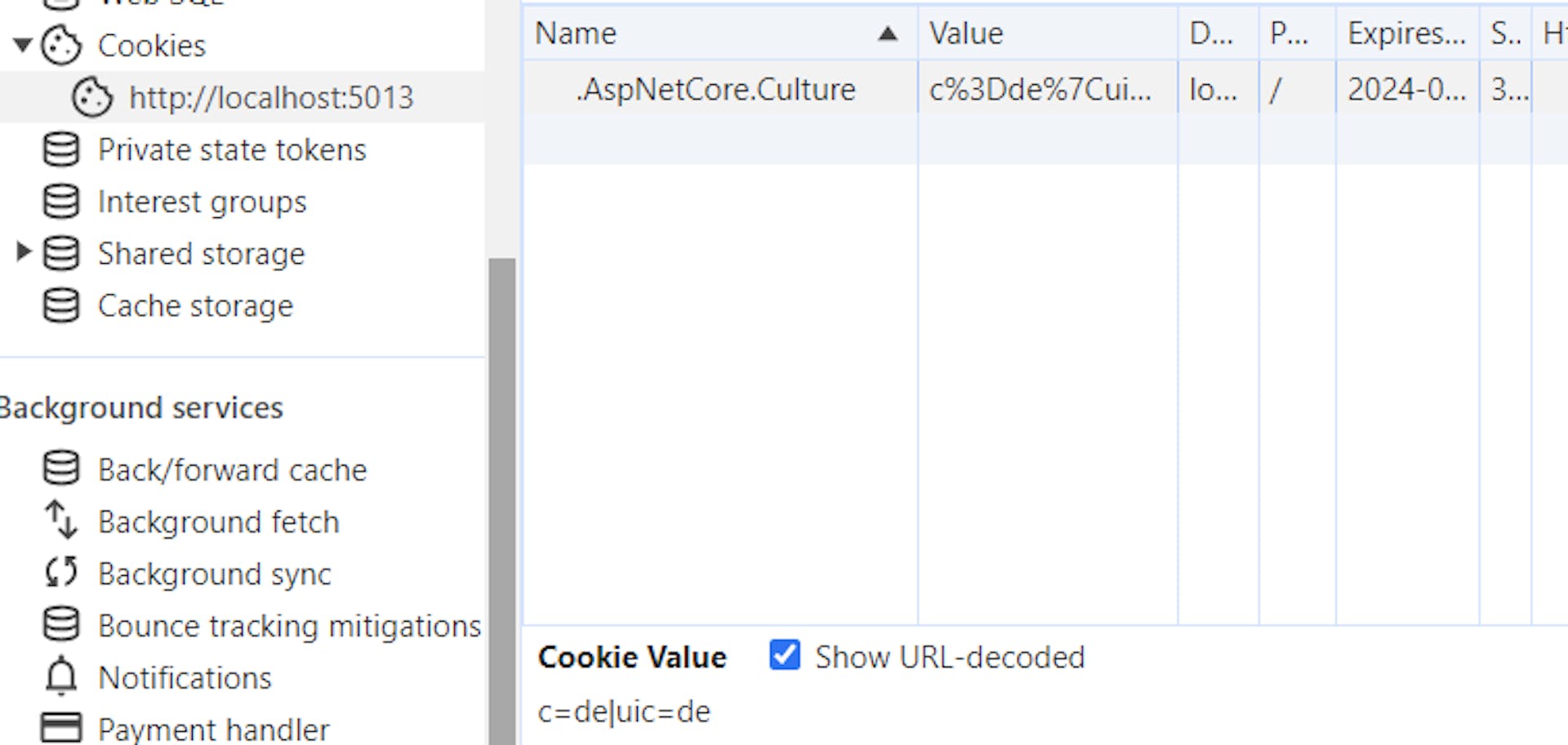Select the .AspNetCore.Culture cookie row
Viewport: 1568px width, 745px height.
(715, 90)
